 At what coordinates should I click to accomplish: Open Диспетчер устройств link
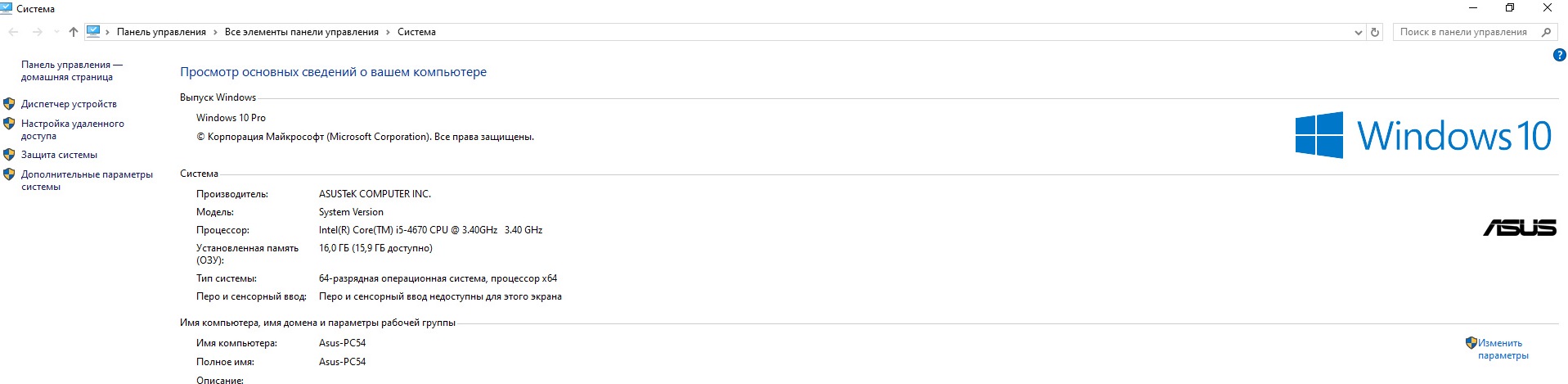[x=69, y=104]
